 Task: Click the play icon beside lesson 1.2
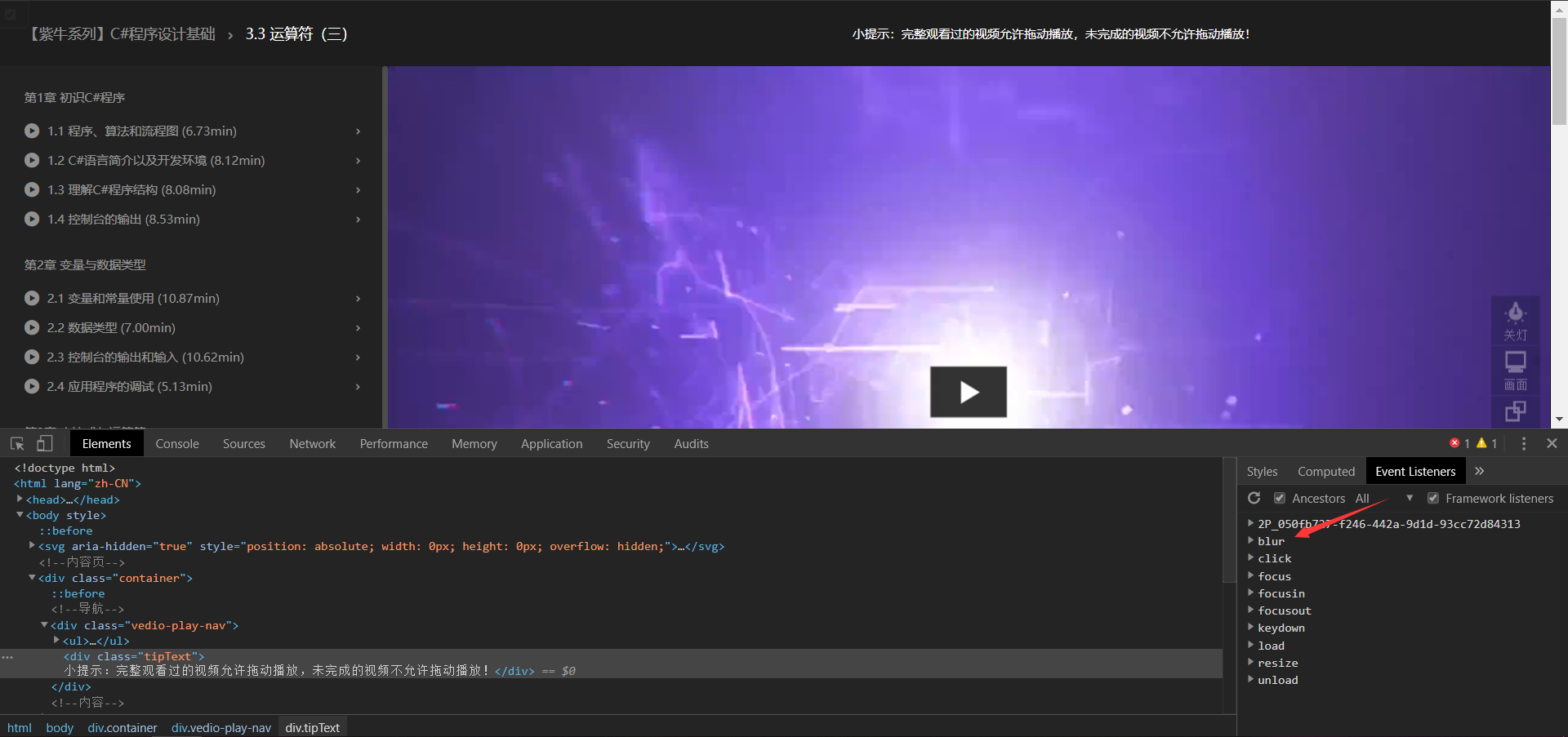(32, 160)
